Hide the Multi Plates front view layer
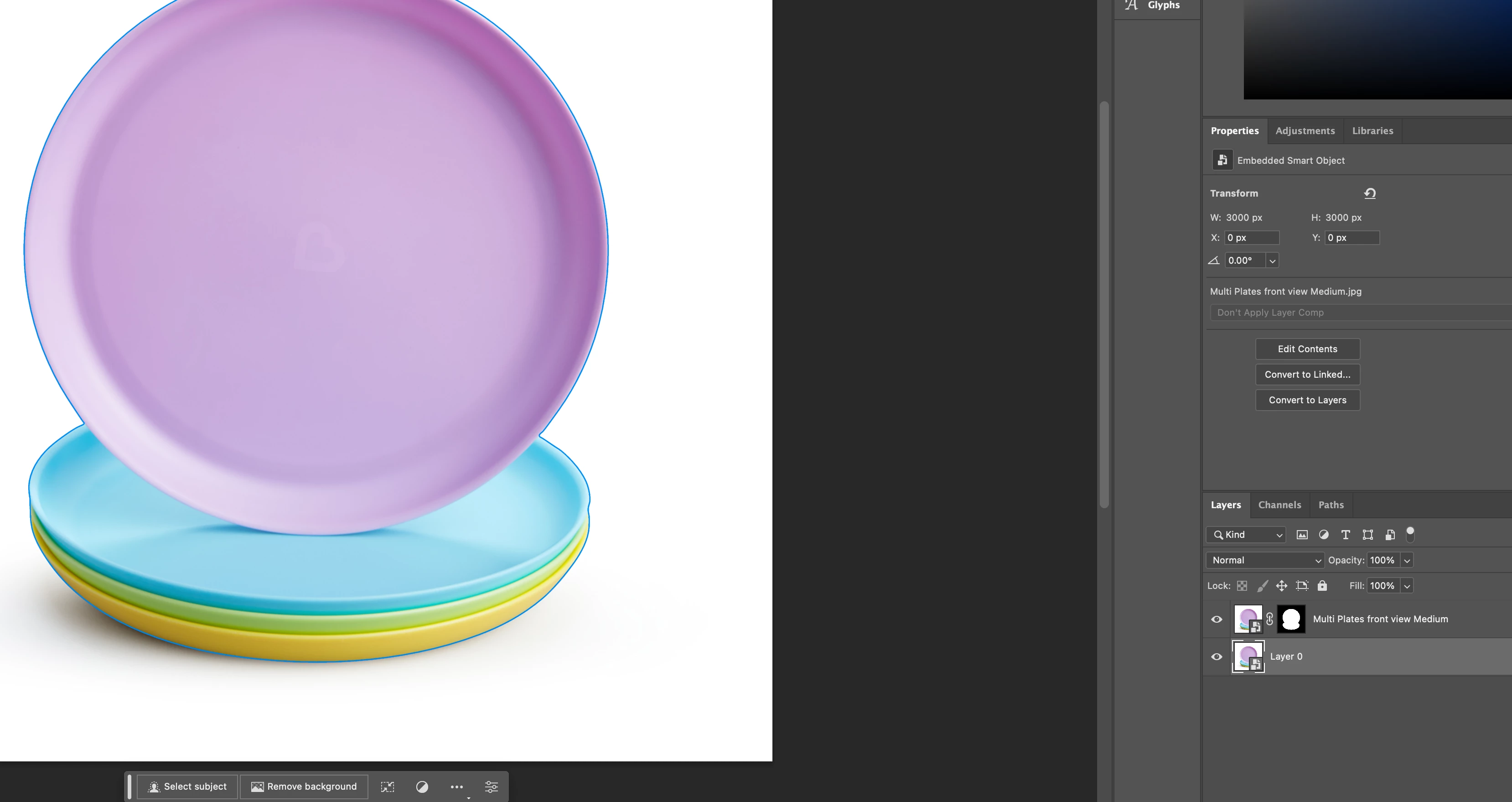 coord(1216,619)
